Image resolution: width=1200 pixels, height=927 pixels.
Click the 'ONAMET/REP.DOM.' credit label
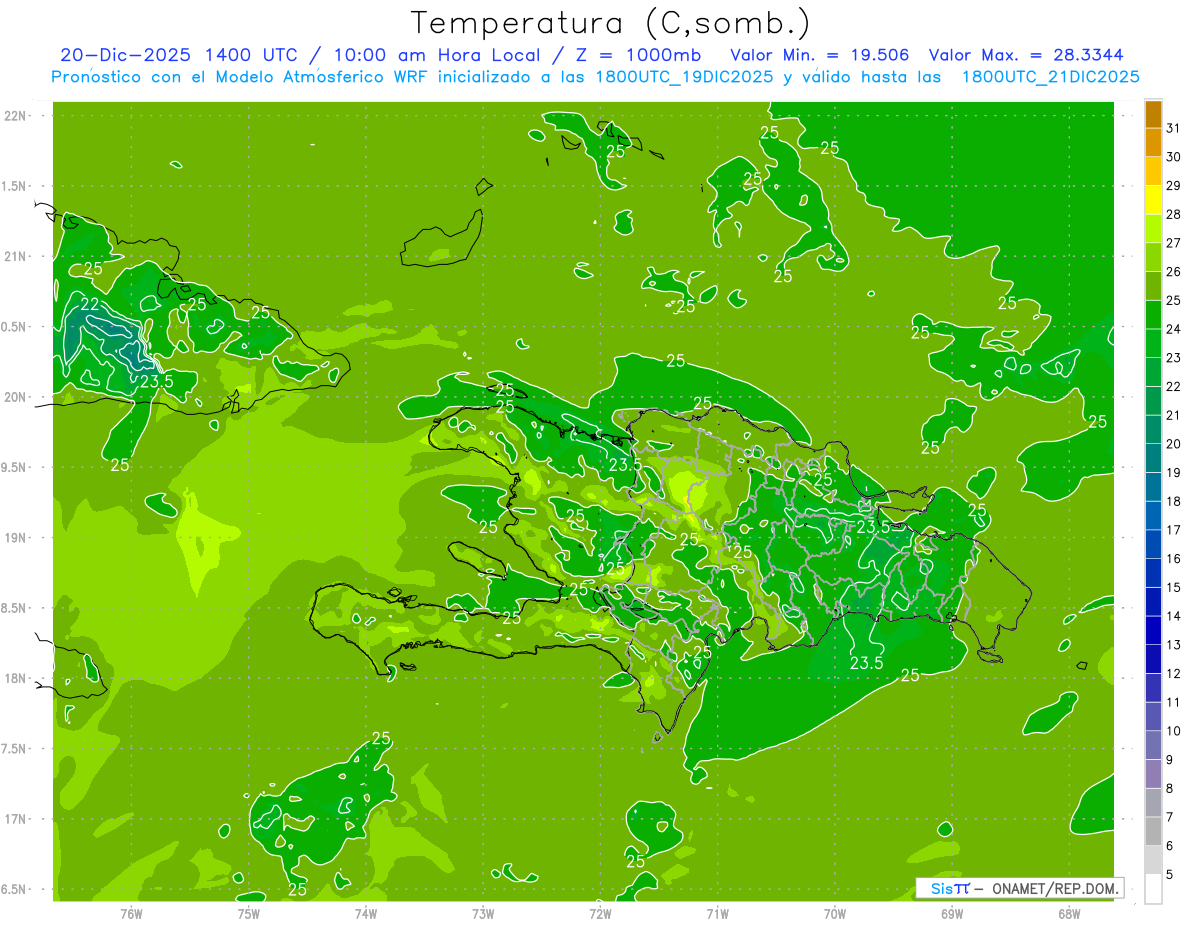(1055, 888)
